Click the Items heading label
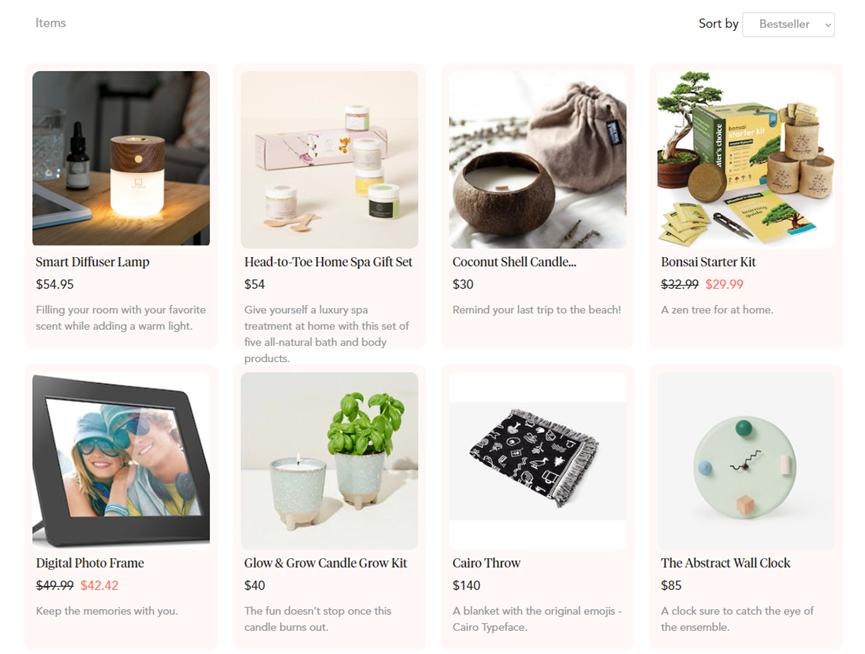865x654 pixels. [x=51, y=23]
